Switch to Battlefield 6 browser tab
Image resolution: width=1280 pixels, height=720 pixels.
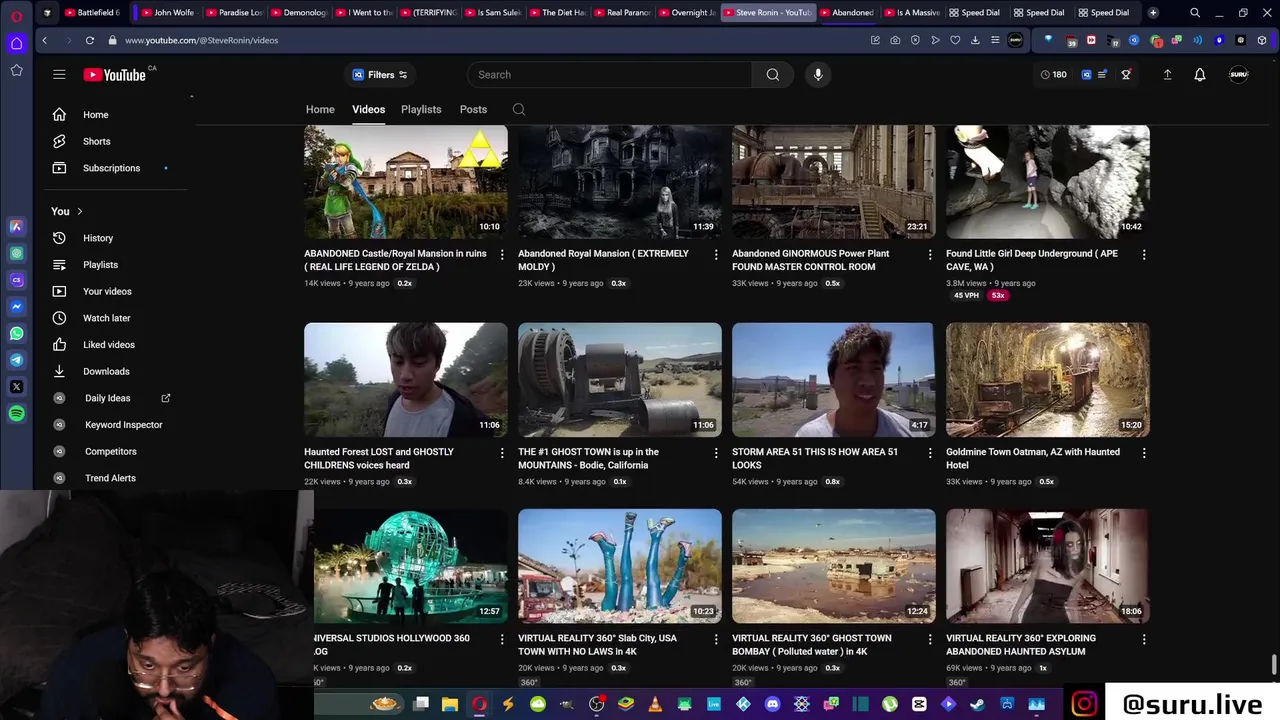pyautogui.click(x=92, y=12)
